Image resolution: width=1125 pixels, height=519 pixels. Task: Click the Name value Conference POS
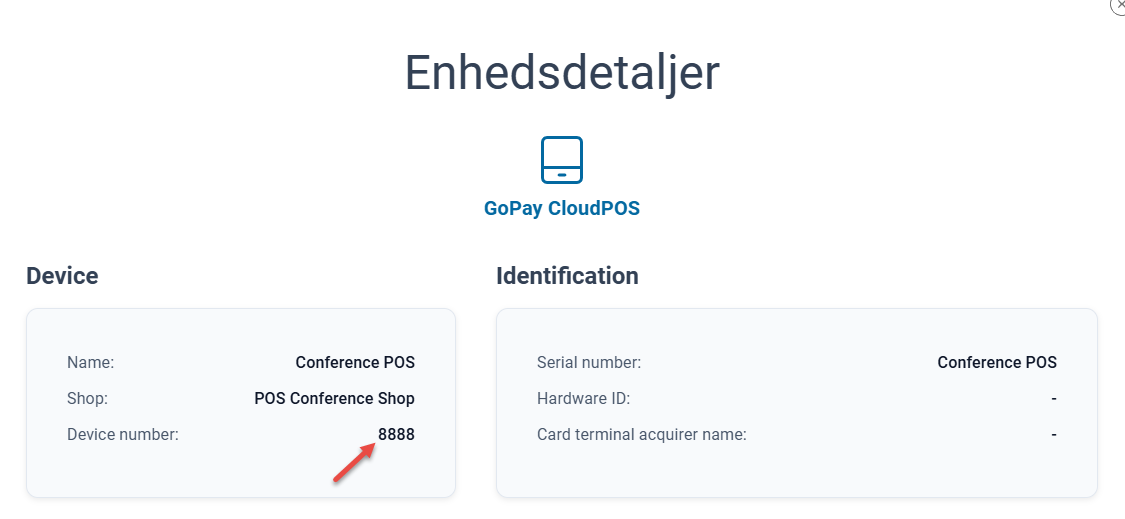click(355, 363)
